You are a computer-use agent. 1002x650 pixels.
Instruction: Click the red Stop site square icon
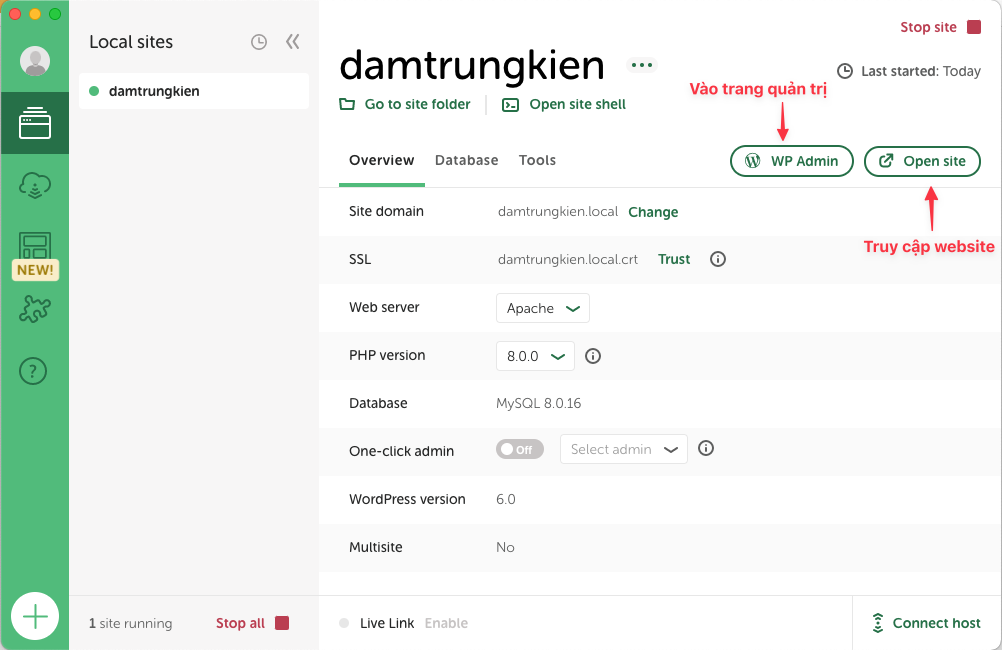click(974, 27)
